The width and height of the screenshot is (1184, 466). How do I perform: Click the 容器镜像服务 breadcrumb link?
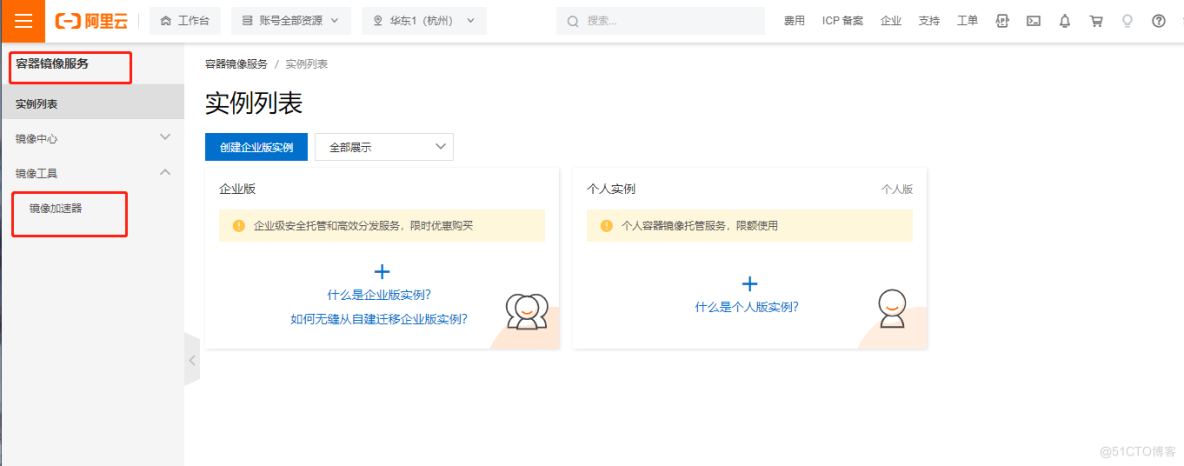pyautogui.click(x=236, y=64)
